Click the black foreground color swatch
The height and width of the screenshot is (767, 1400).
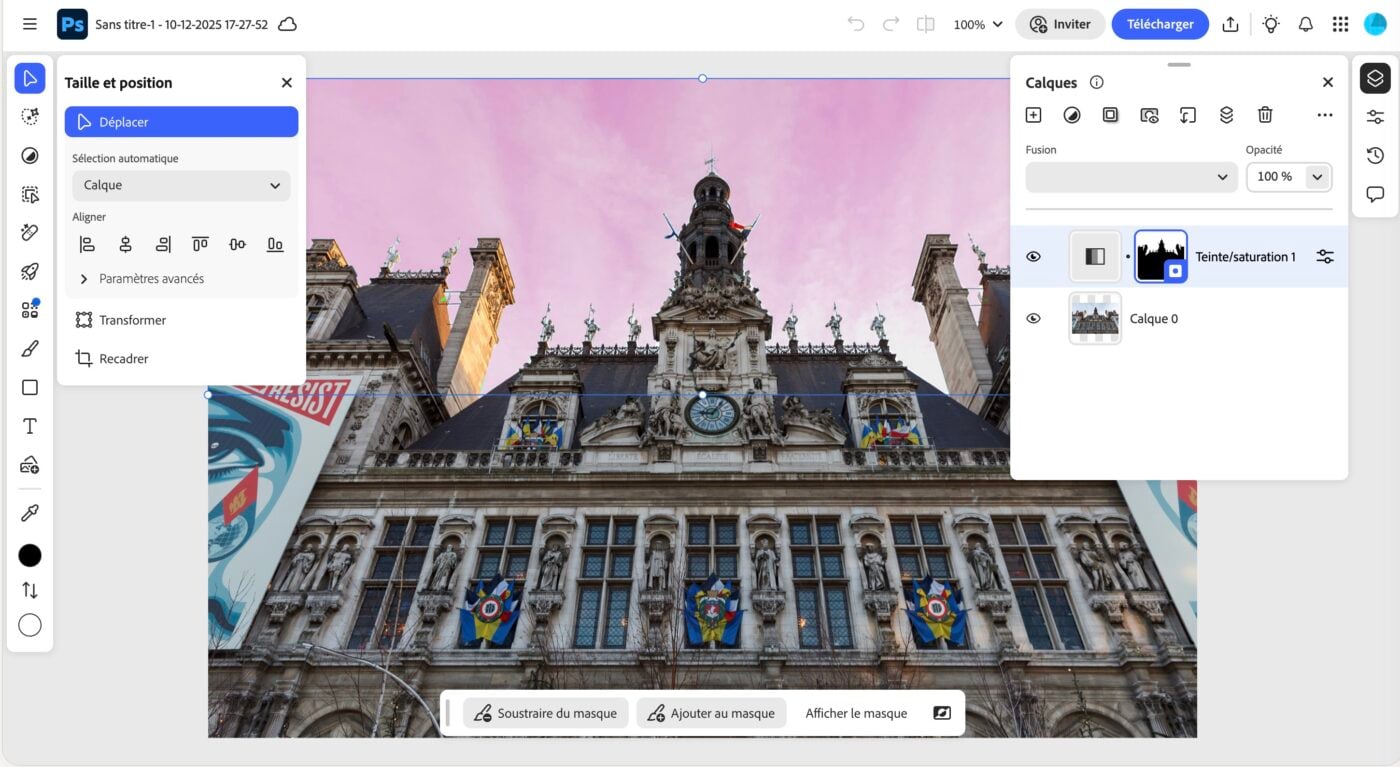(x=30, y=555)
